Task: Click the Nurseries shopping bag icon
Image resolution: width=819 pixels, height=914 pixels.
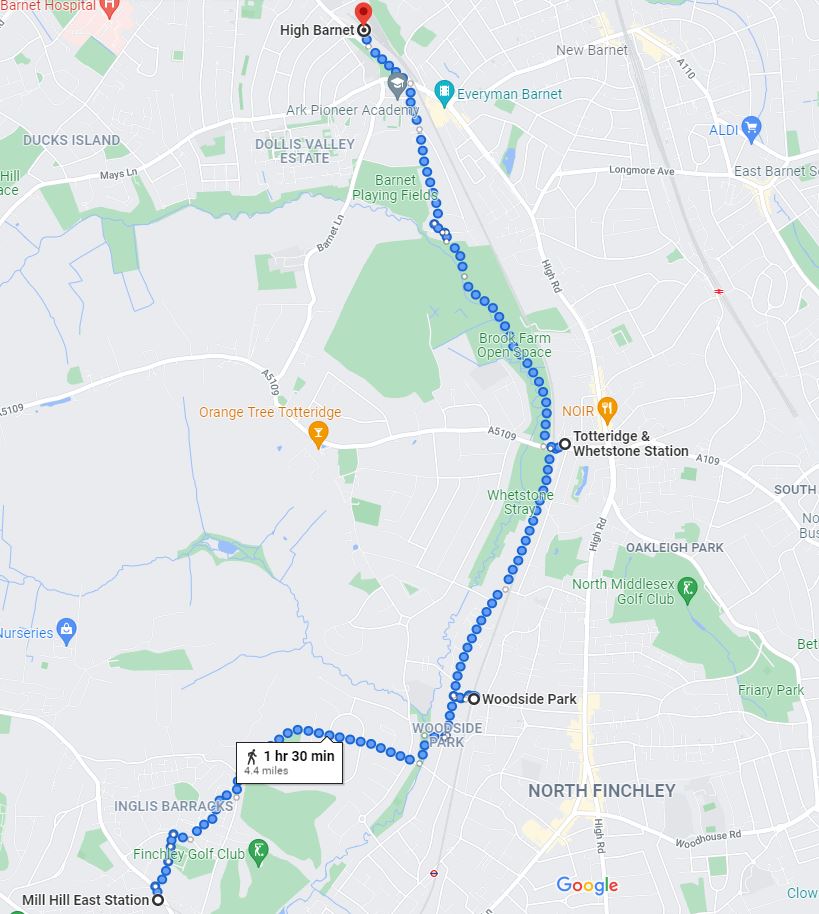Action: pos(67,632)
